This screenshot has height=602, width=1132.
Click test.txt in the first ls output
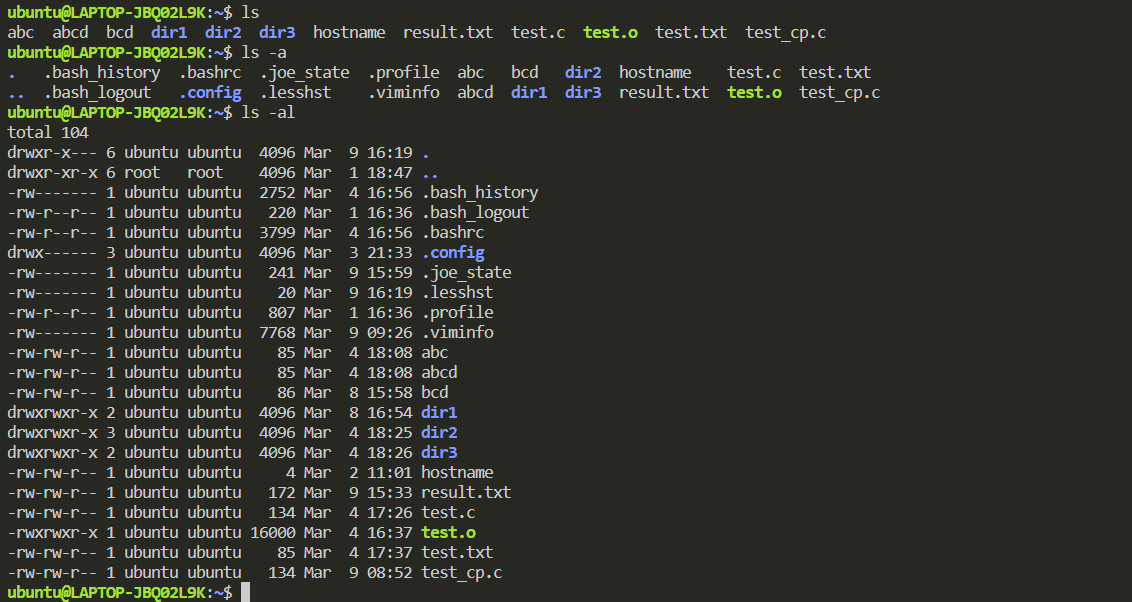tap(691, 32)
